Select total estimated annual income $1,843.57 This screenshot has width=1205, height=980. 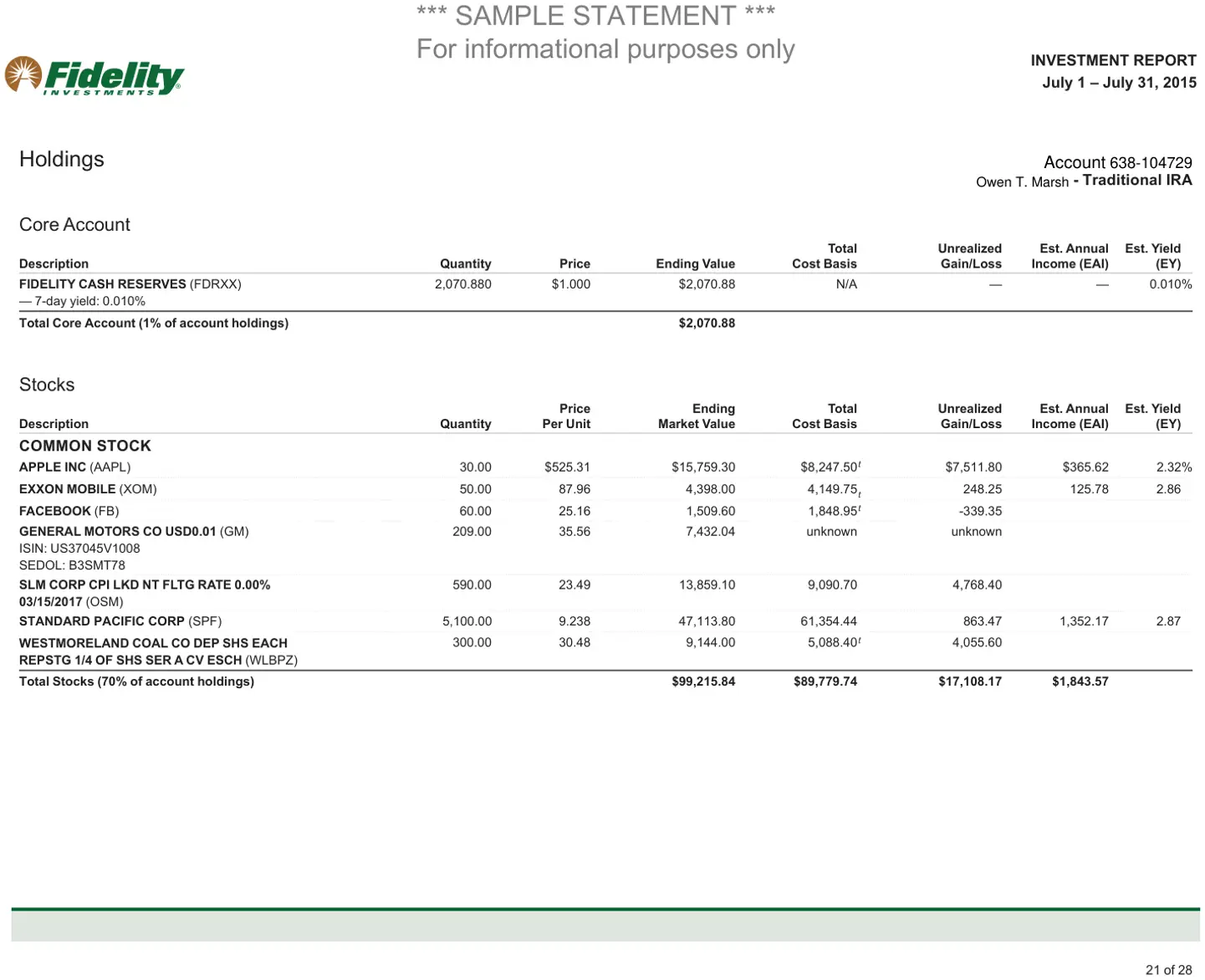(1080, 681)
